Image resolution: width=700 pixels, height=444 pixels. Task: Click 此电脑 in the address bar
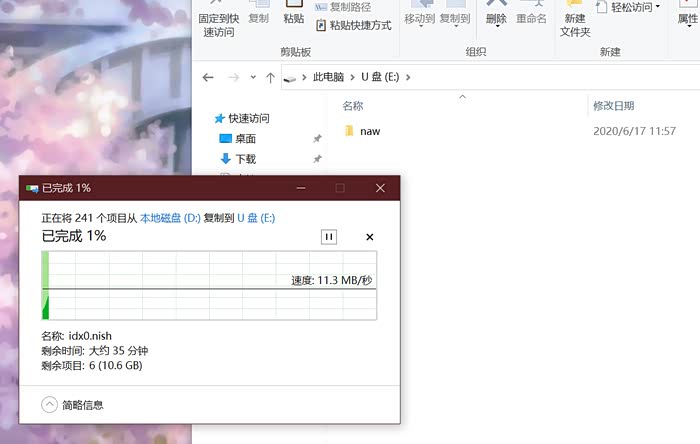(x=330, y=77)
